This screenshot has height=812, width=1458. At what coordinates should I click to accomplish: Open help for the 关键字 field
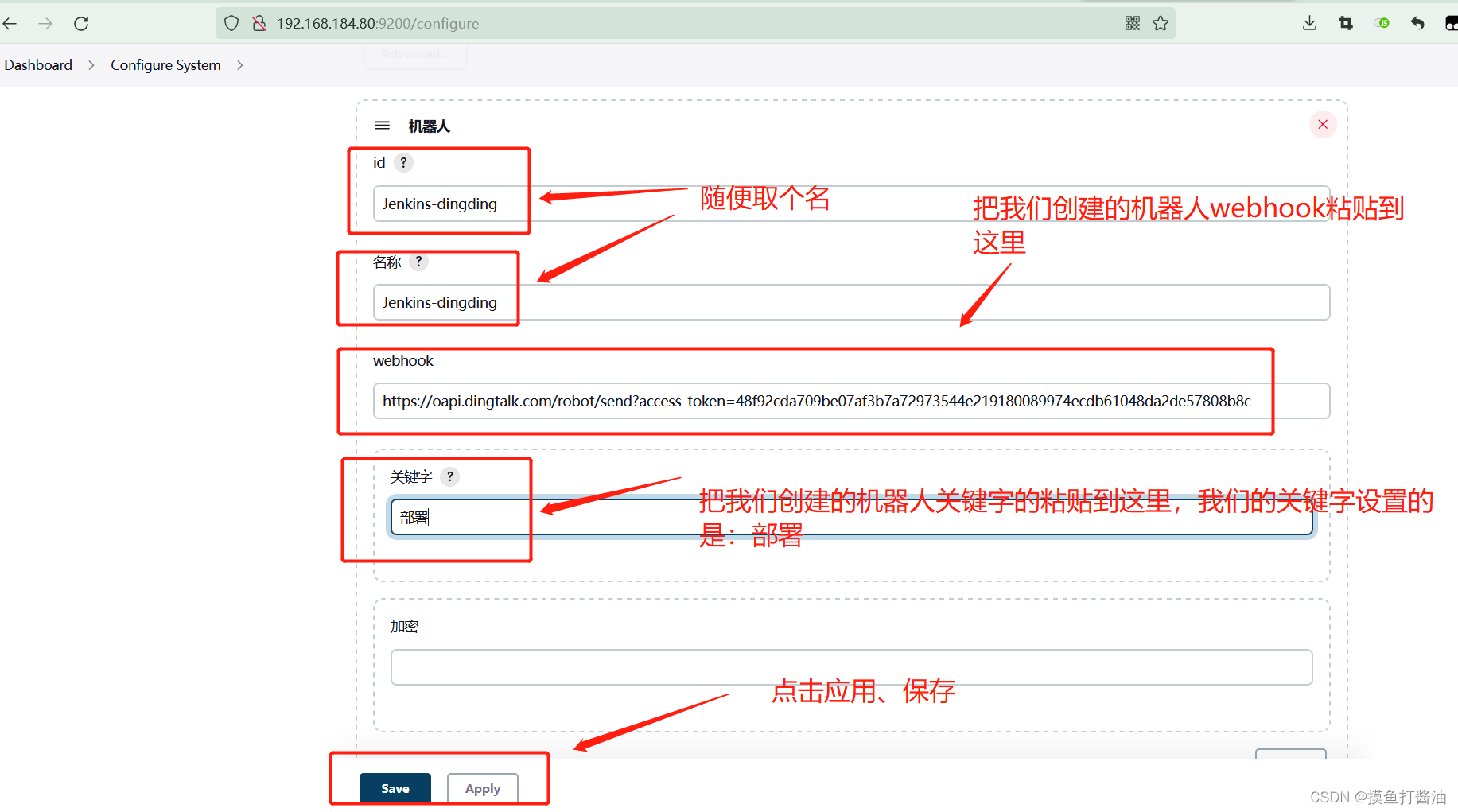pyautogui.click(x=449, y=476)
